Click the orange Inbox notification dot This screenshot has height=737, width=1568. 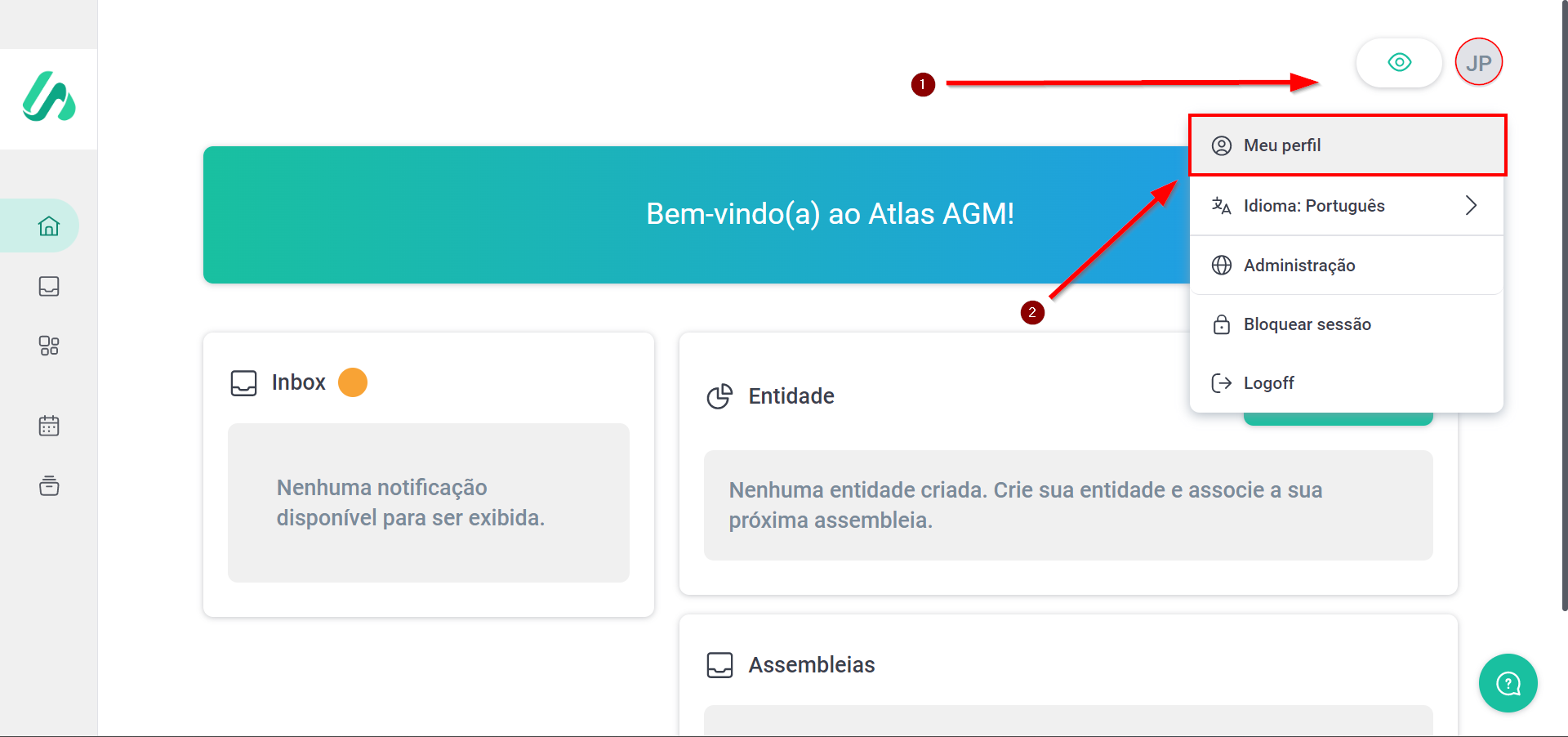click(353, 382)
